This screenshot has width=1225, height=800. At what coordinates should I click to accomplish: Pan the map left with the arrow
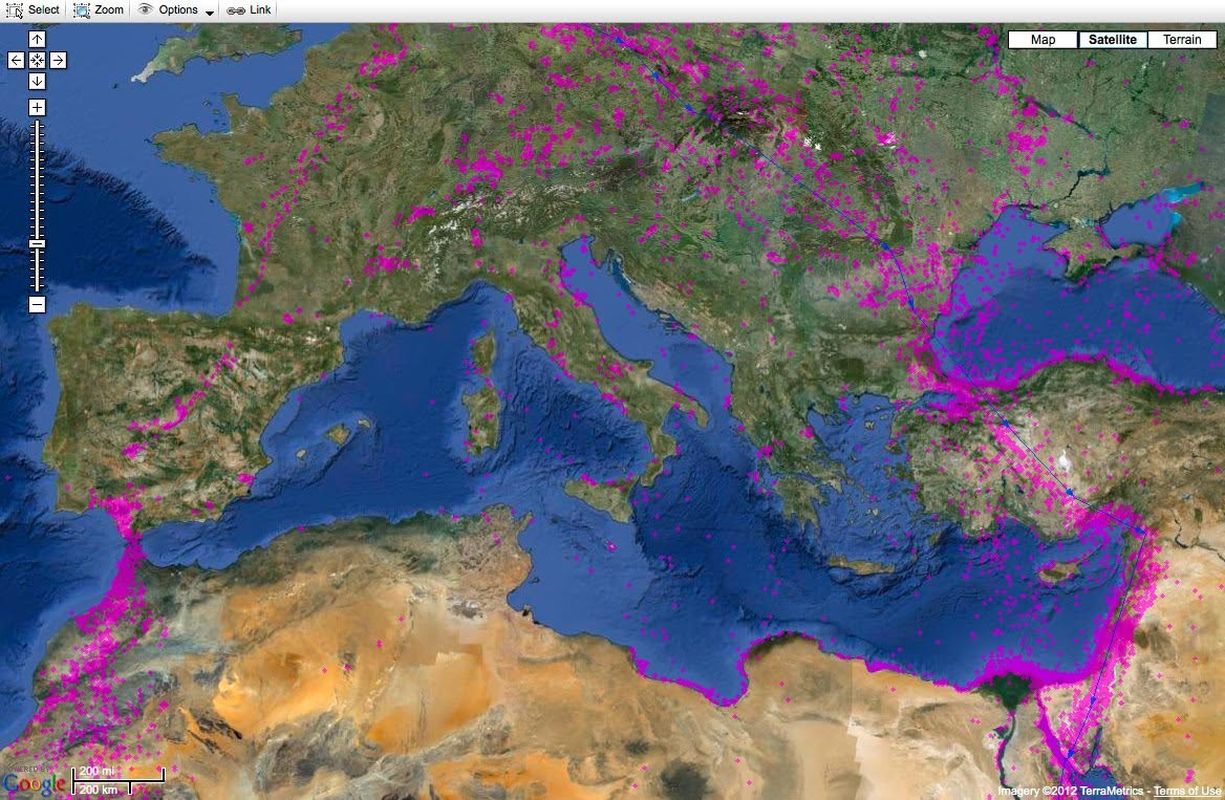pos(16,60)
